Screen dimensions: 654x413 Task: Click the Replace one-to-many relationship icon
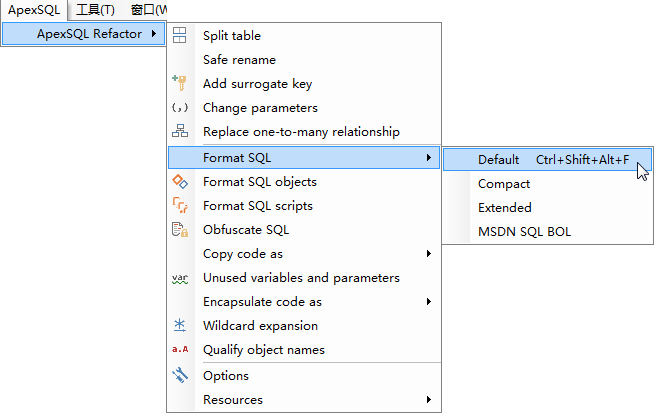point(180,132)
